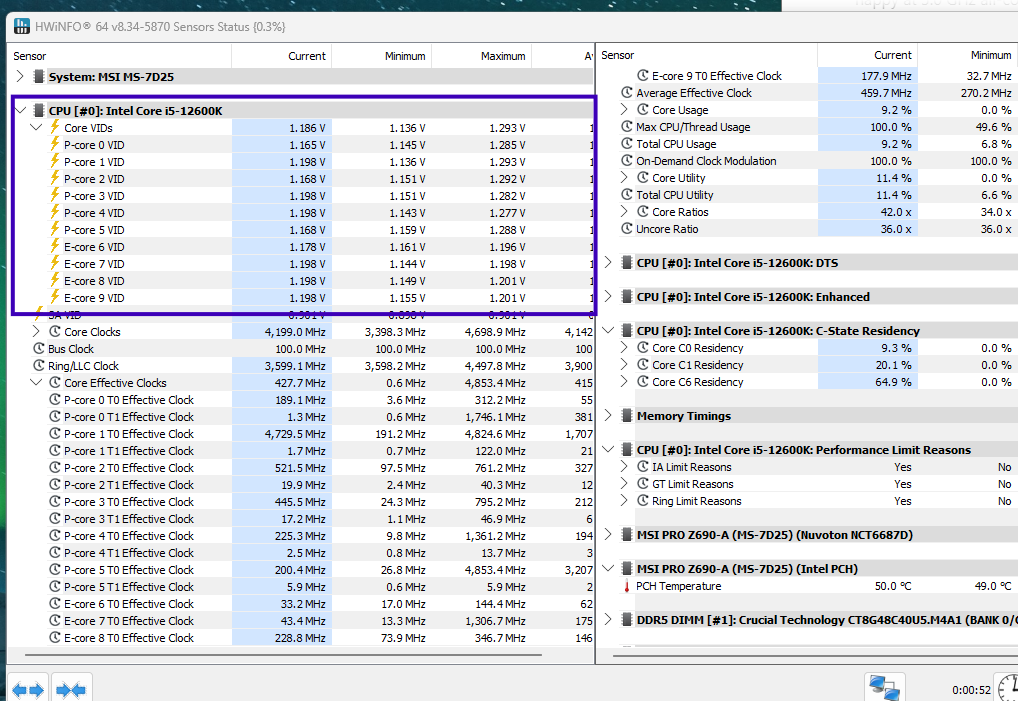Select the E-core 7 VID row

[301, 264]
